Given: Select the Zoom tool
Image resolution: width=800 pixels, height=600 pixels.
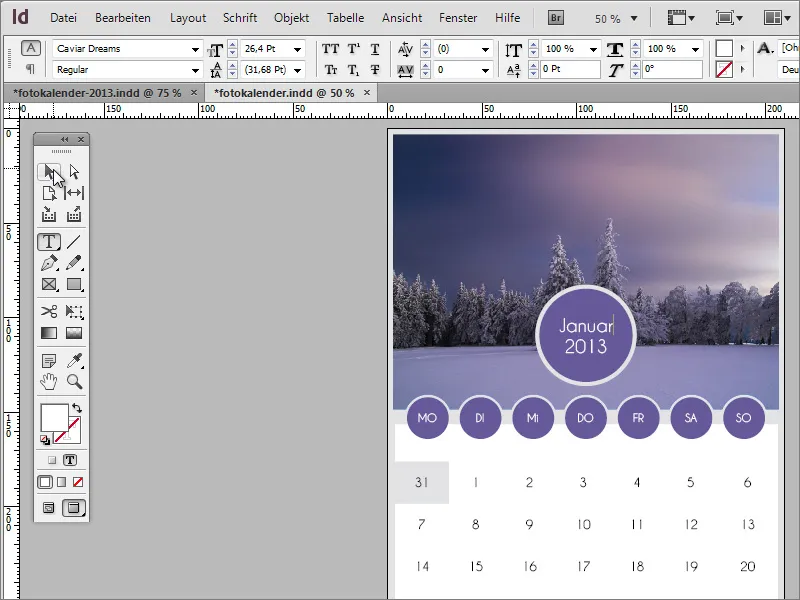Looking at the screenshot, I should 74,382.
